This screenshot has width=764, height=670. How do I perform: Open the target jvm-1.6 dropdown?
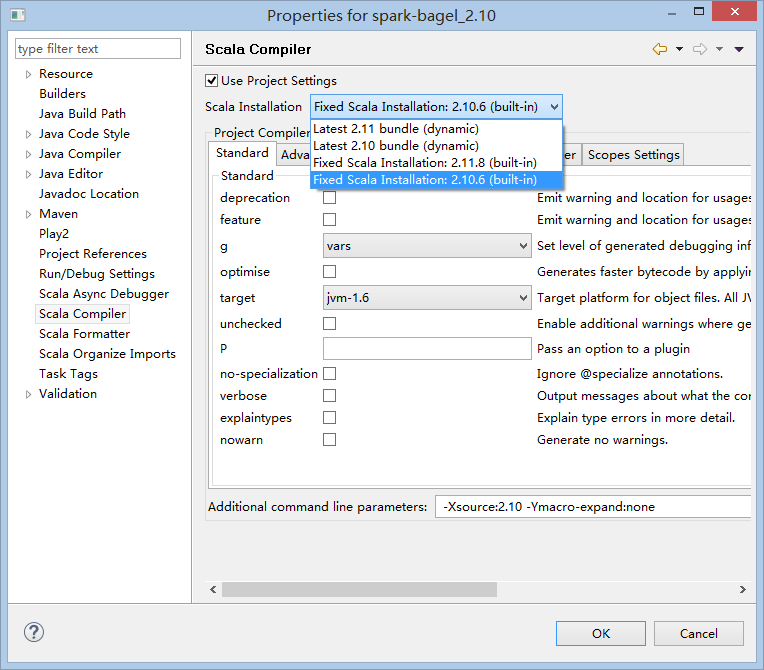coord(427,297)
